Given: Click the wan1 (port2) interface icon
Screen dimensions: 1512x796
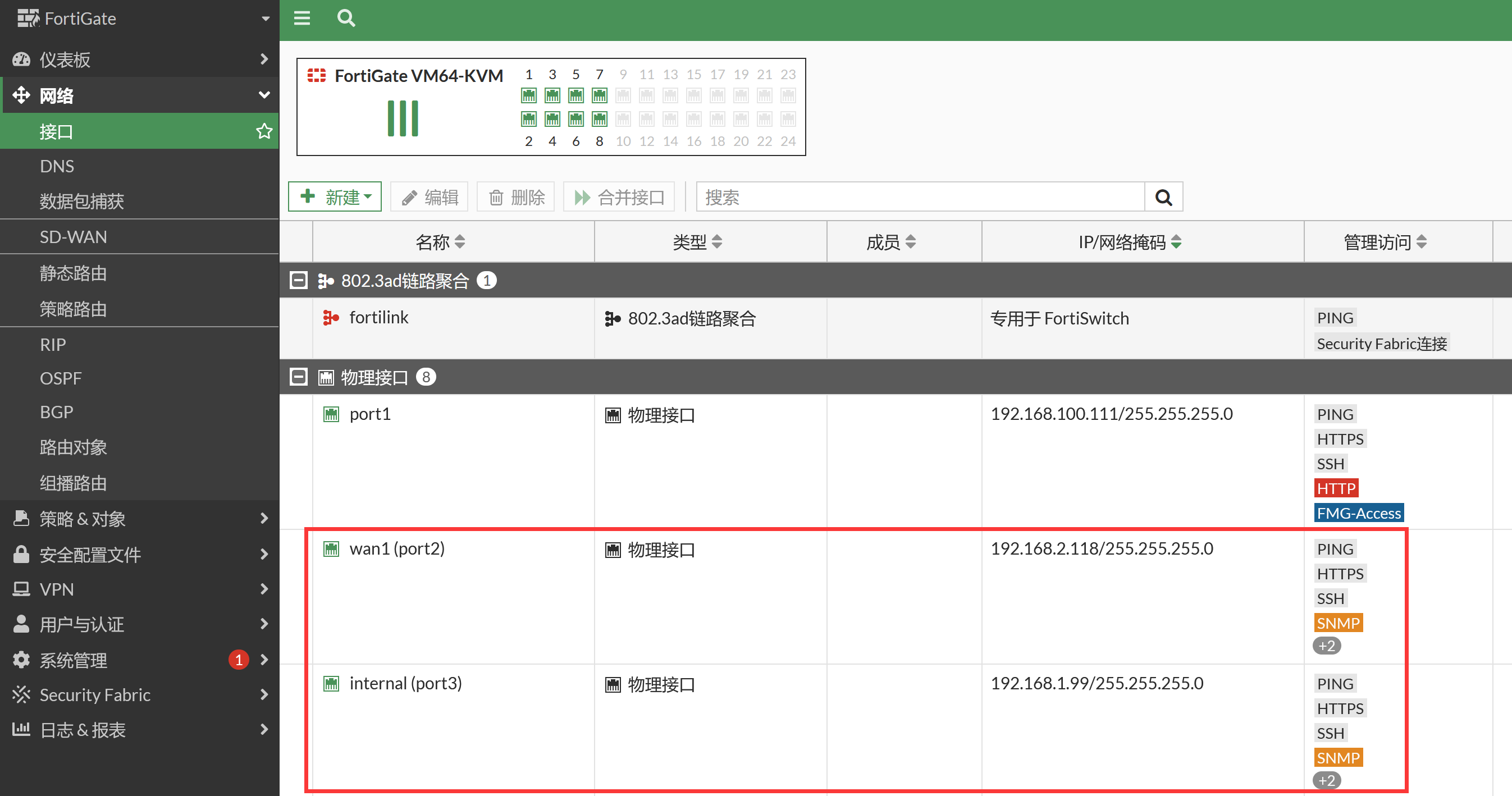Looking at the screenshot, I should coord(332,549).
